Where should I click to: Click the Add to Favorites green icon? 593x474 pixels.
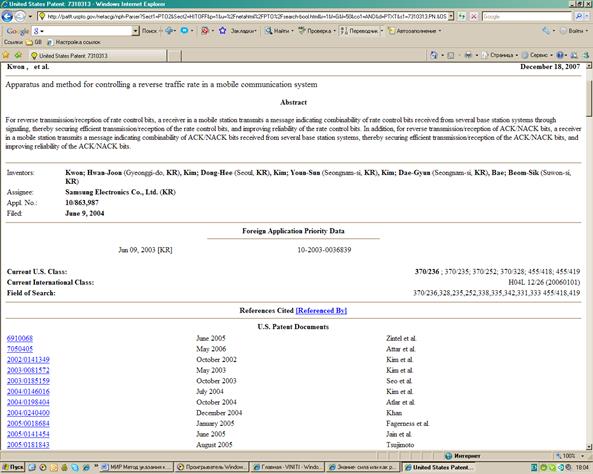tap(18, 56)
